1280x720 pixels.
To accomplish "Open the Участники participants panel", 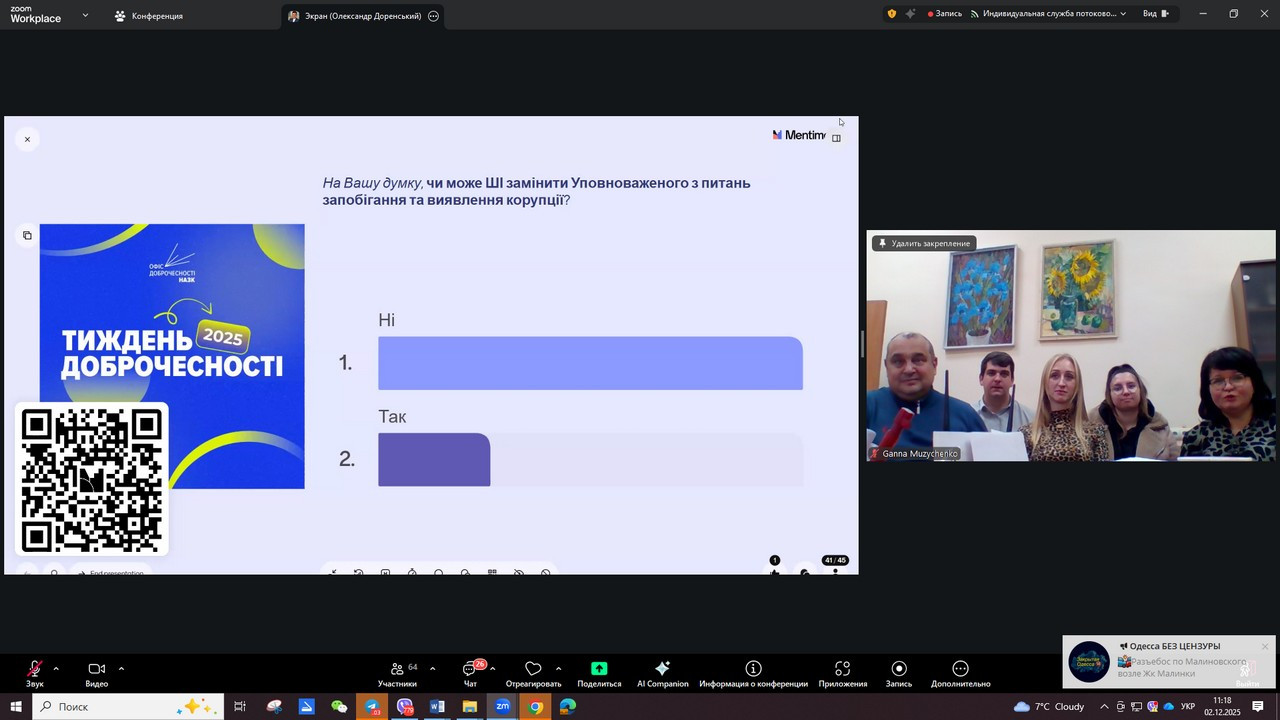I will pos(397,674).
